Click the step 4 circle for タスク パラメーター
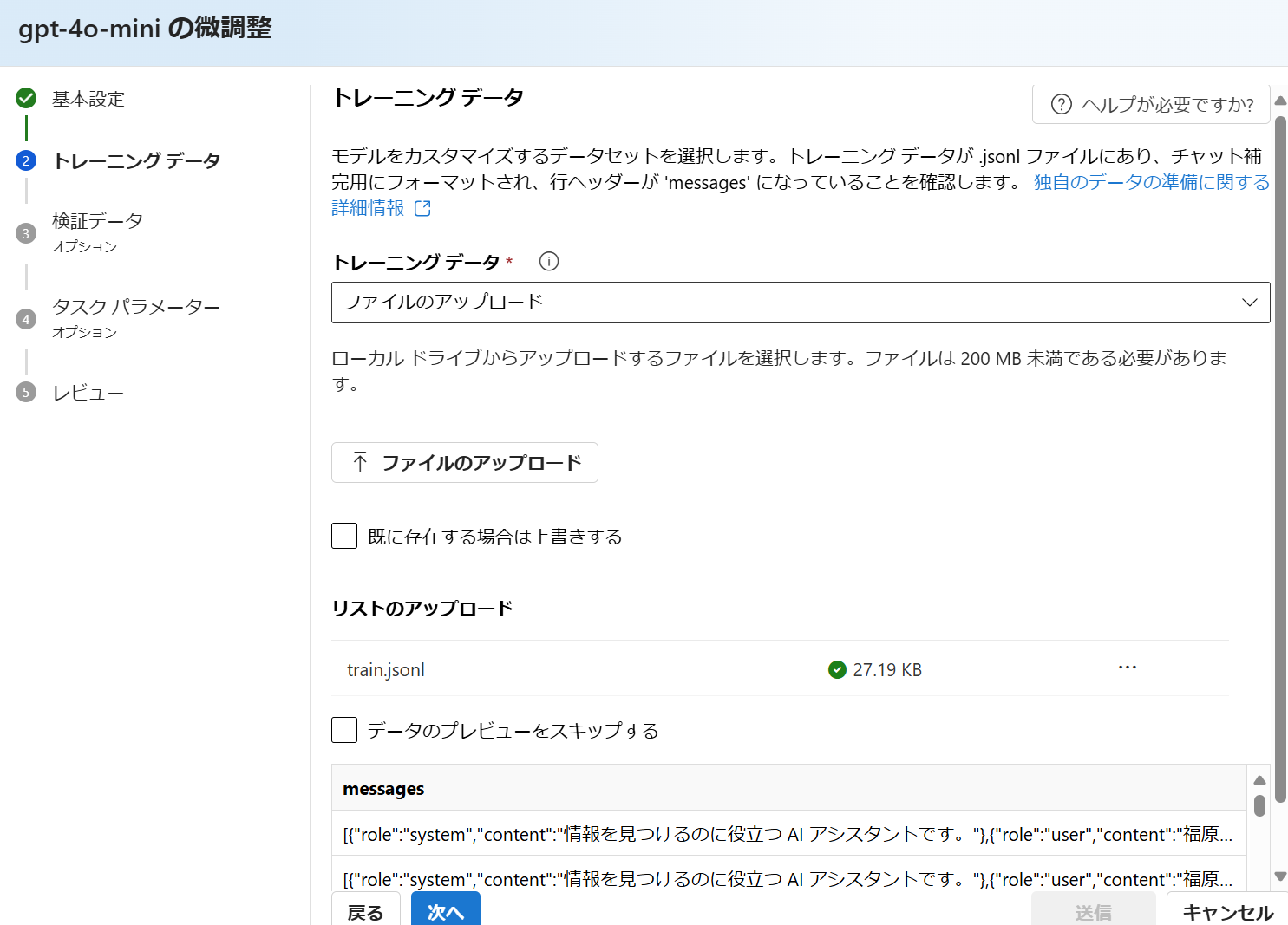The height and width of the screenshot is (925, 1288). [x=26, y=319]
